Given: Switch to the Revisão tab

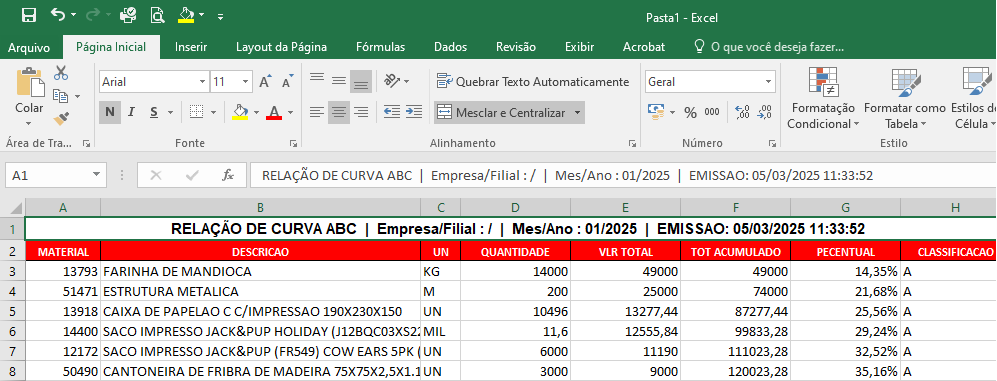Looking at the screenshot, I should click(516, 47).
